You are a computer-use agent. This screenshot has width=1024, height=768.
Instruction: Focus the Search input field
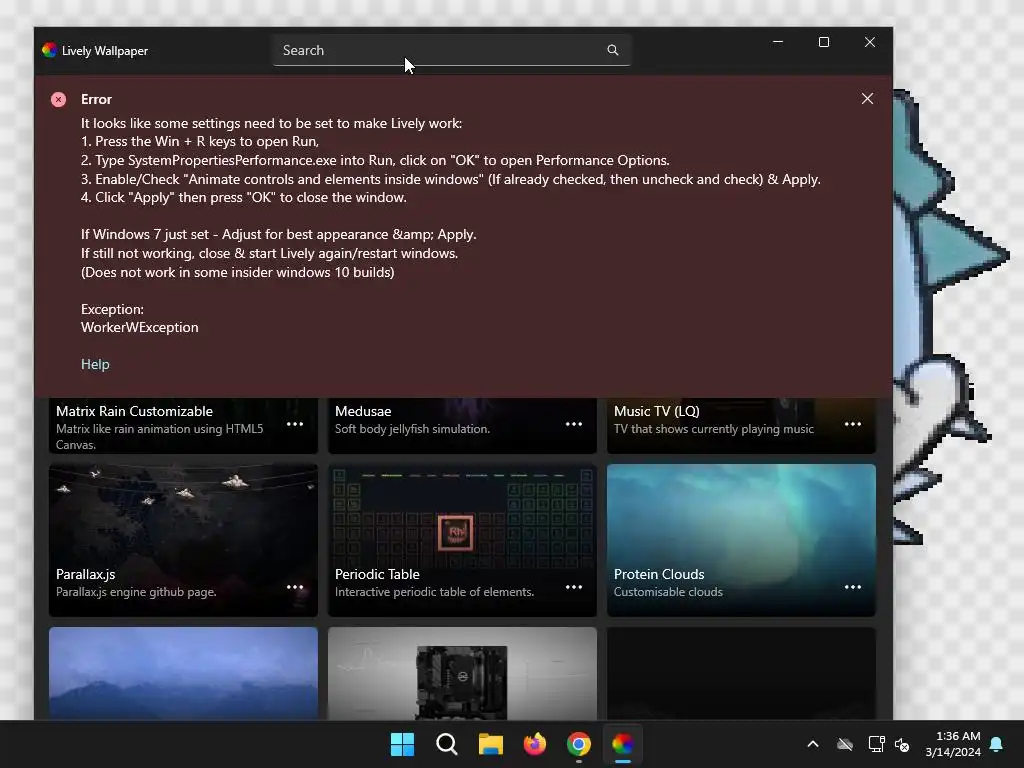click(x=451, y=50)
